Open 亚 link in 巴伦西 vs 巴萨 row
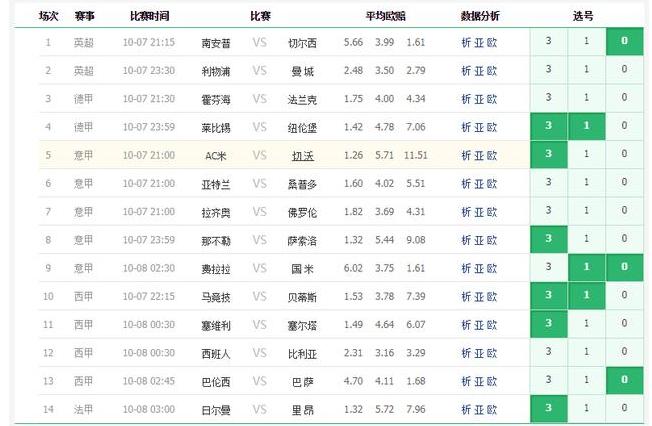The height and width of the screenshot is (426, 652). coord(479,382)
